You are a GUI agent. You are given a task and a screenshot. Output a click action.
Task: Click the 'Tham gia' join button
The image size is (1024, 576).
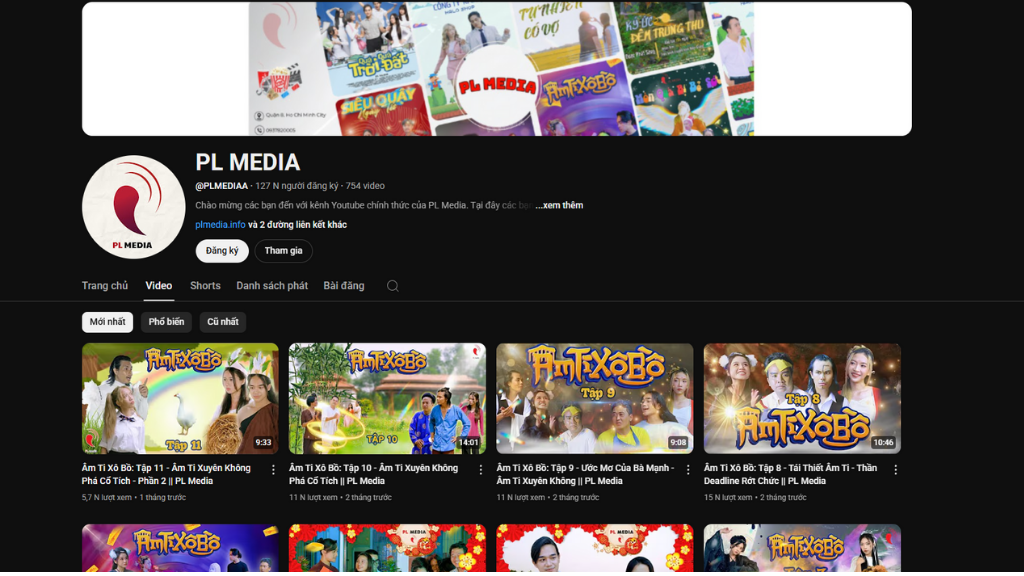283,251
